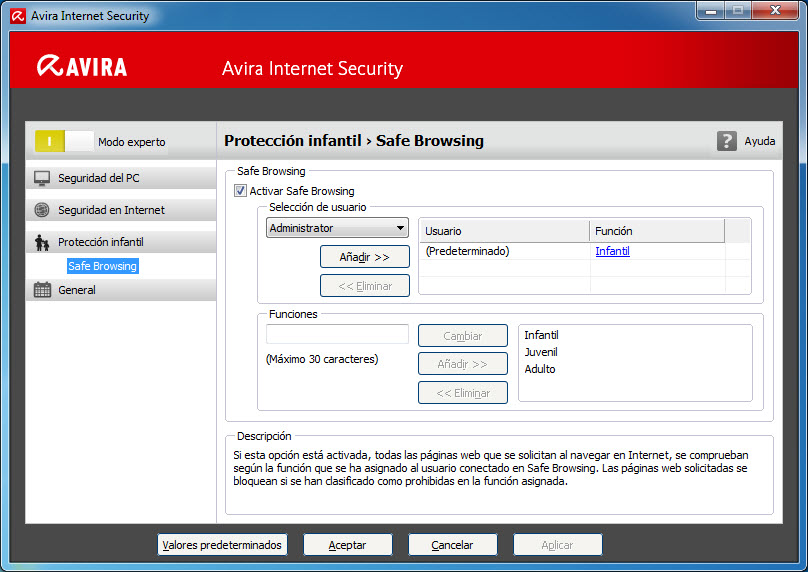Click the parent-child icon beside Protección infantil
This screenshot has height=572, width=808.
42,242
